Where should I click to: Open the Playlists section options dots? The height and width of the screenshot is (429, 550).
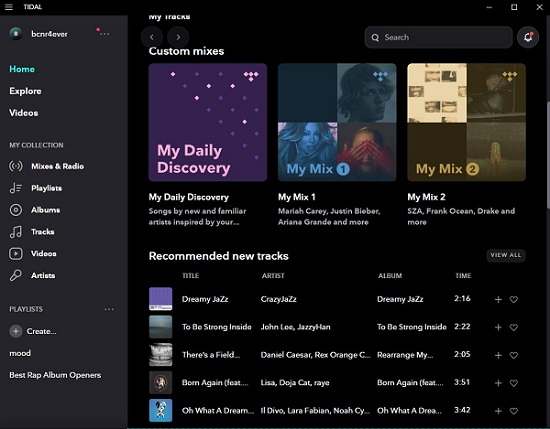(109, 309)
